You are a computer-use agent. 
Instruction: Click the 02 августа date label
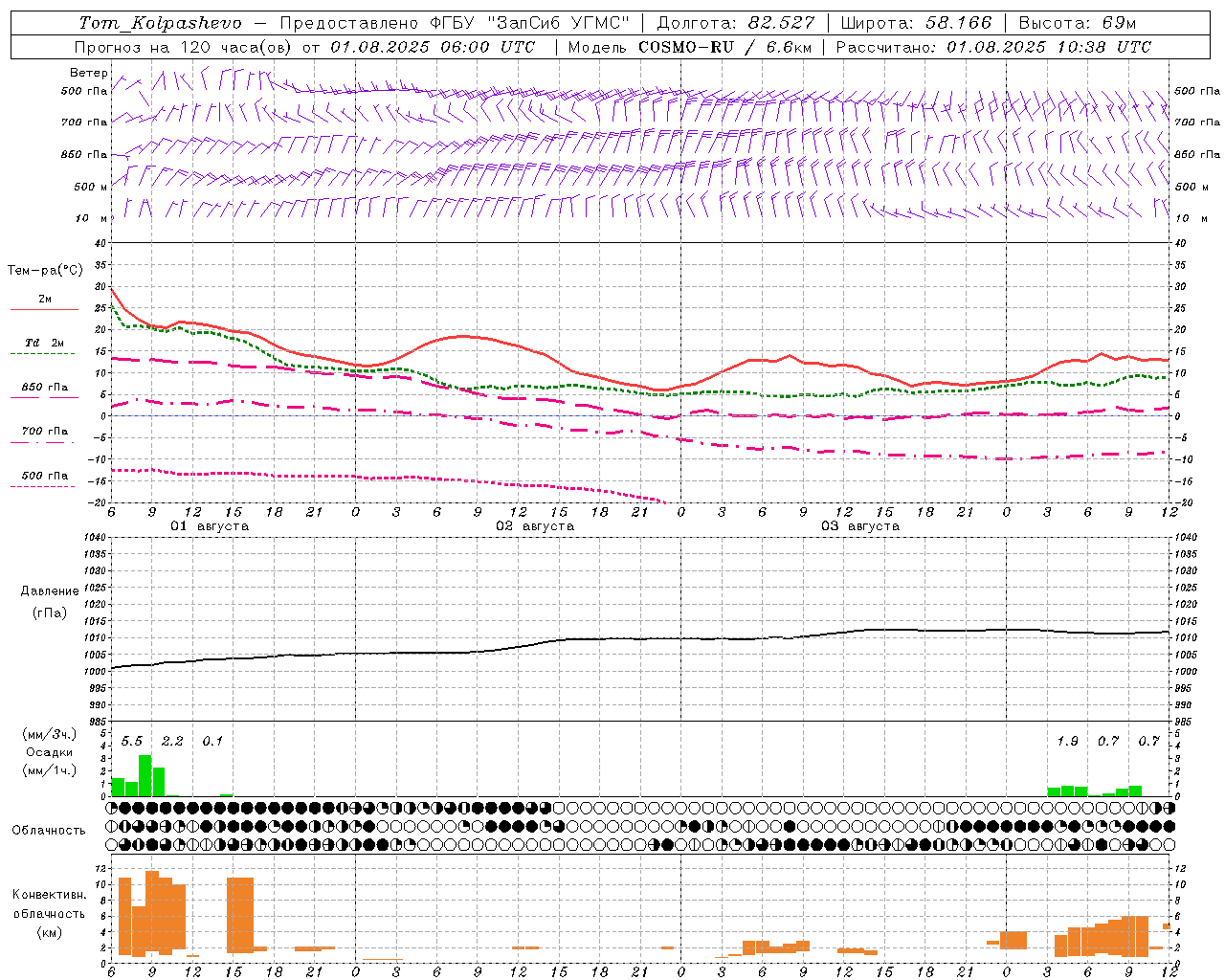(535, 526)
